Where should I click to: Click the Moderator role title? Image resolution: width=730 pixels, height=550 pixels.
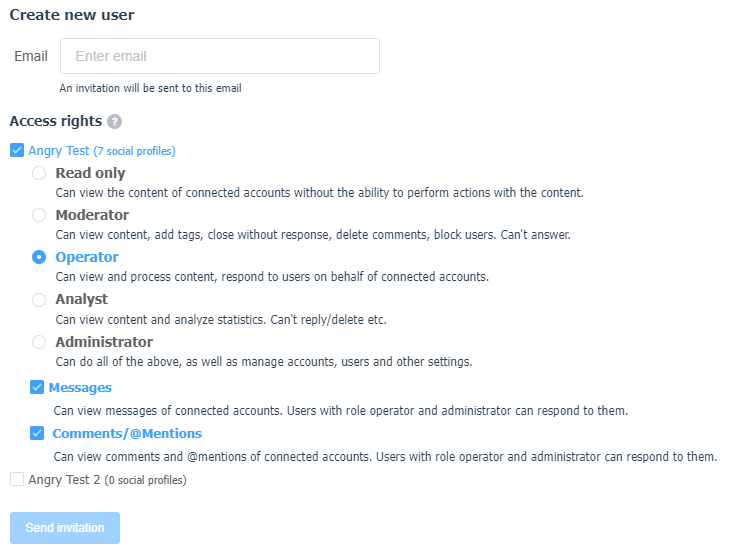click(92, 215)
